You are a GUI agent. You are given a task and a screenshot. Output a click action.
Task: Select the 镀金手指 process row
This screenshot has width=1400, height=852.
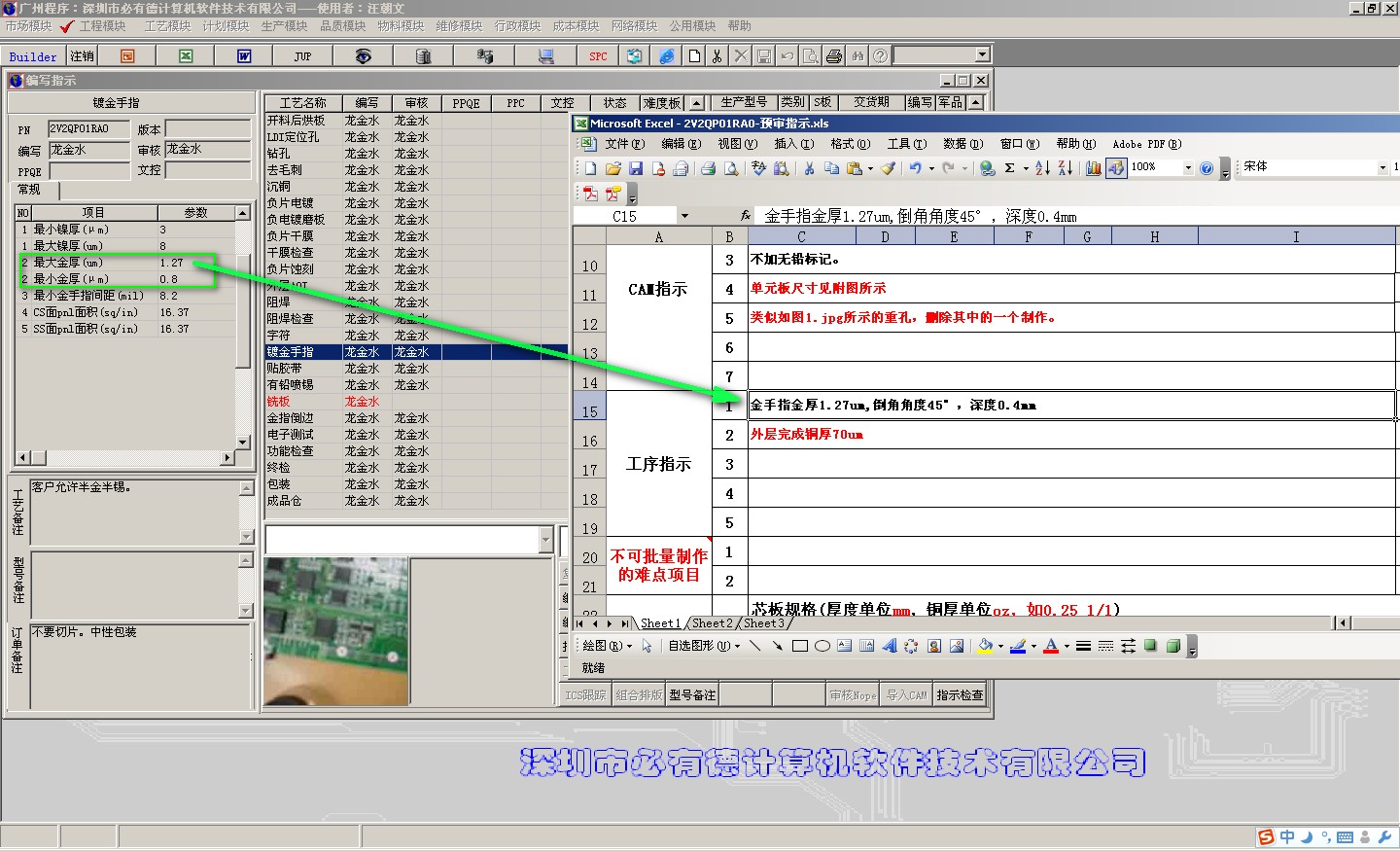click(x=416, y=352)
